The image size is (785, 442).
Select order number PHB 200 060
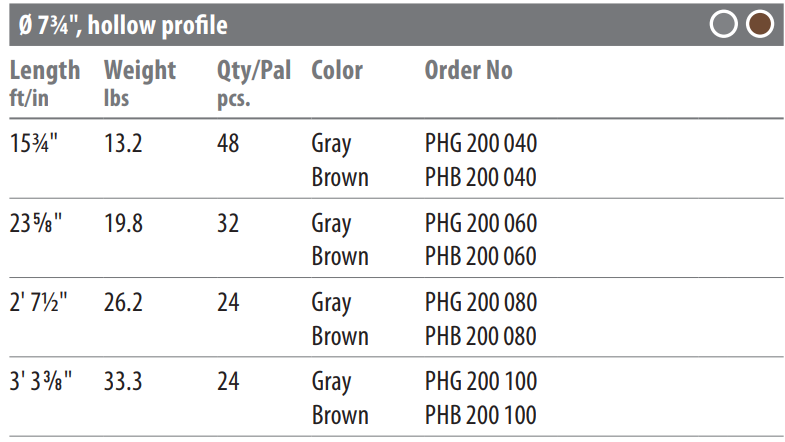[481, 256]
